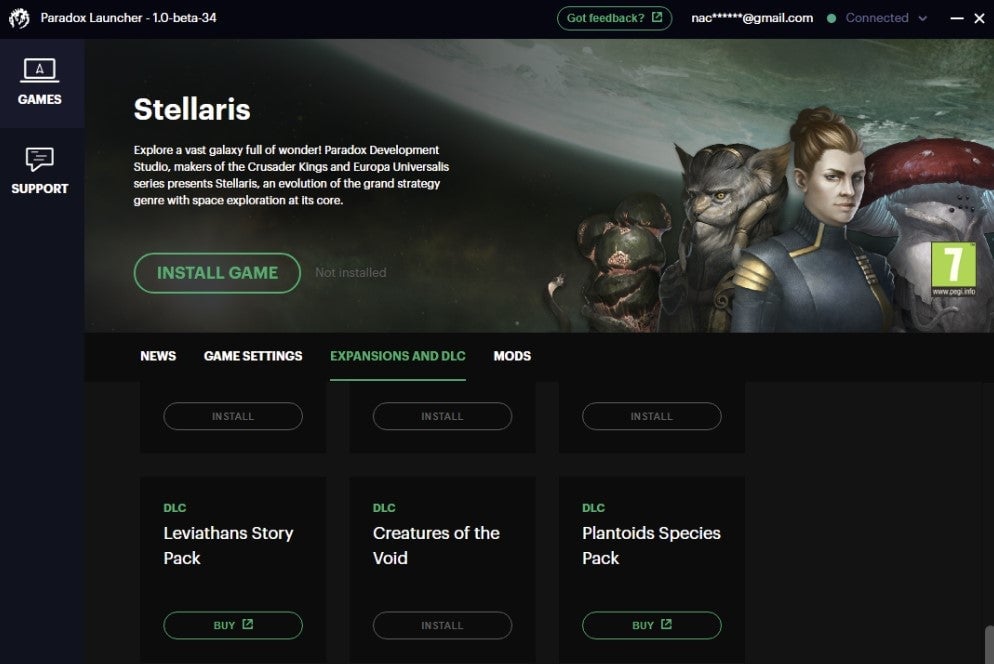Screen dimensions: 994x664
Task: Click the Install Game button
Action: pyautogui.click(x=217, y=273)
